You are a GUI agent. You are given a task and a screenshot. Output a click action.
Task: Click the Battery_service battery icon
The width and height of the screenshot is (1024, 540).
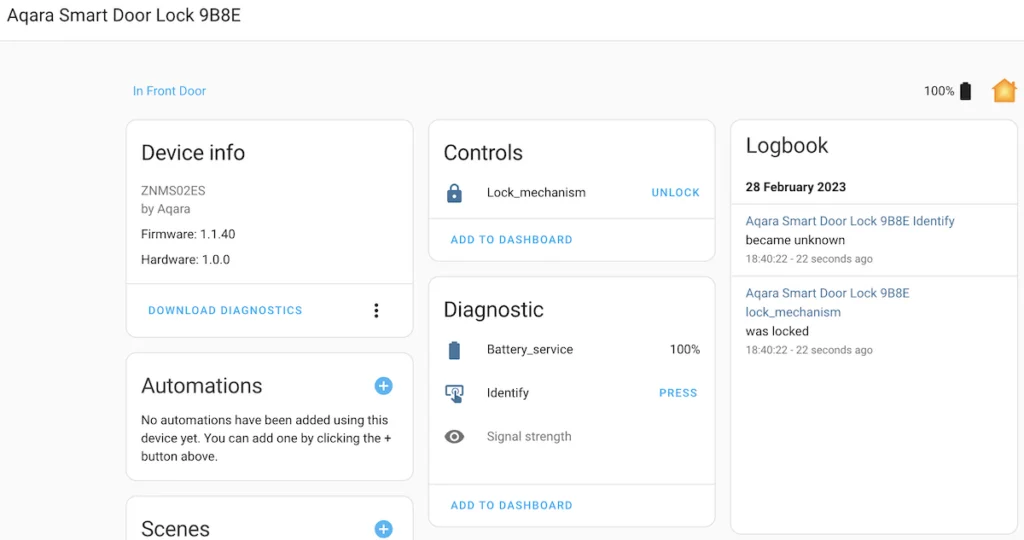(x=455, y=350)
